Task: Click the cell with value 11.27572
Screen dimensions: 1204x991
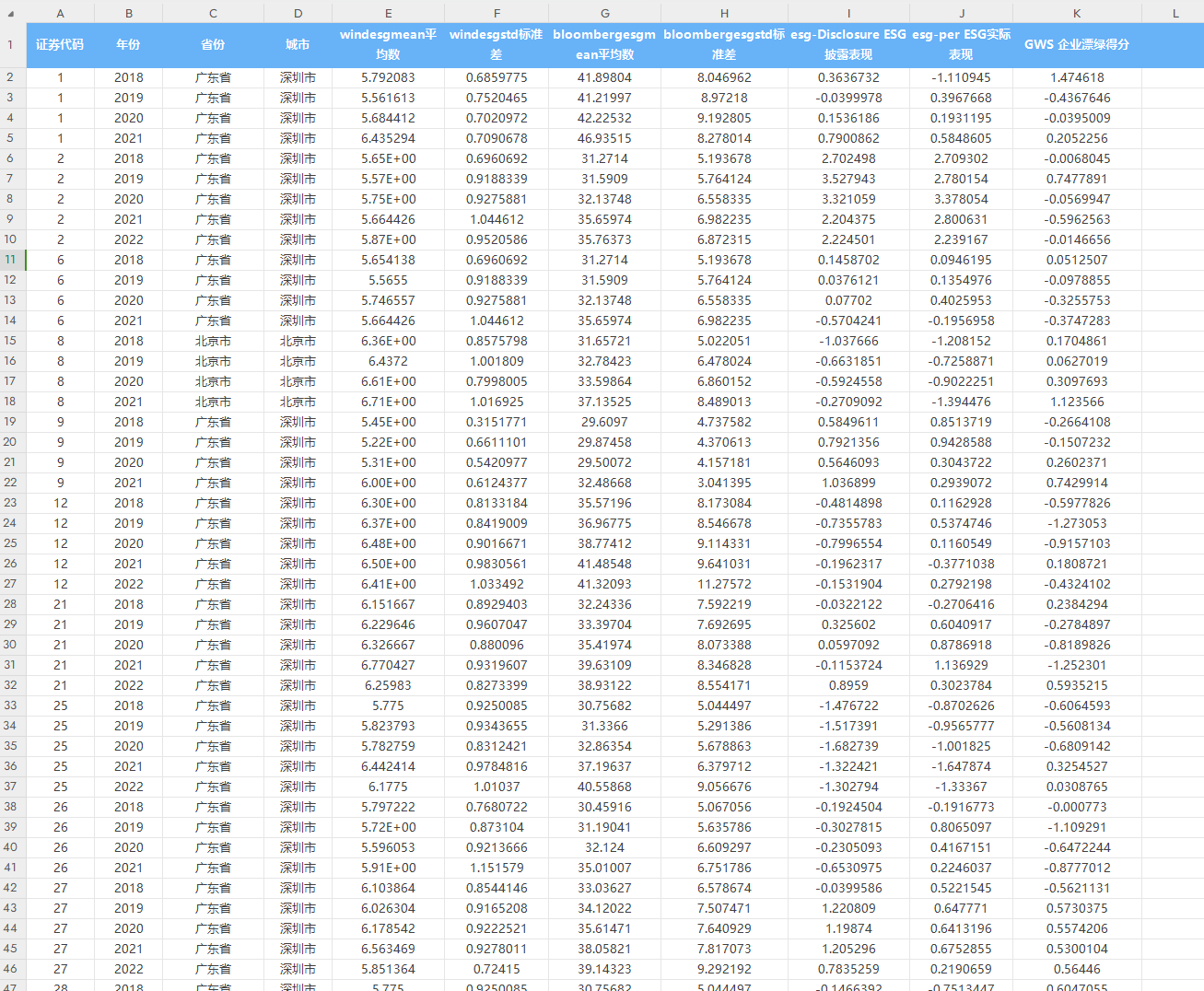Action: pyautogui.click(x=724, y=584)
